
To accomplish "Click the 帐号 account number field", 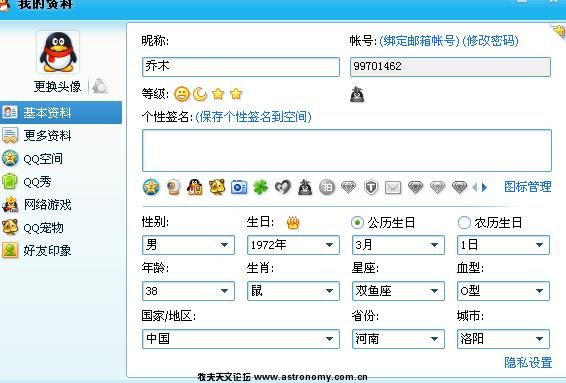I will 450,67.
